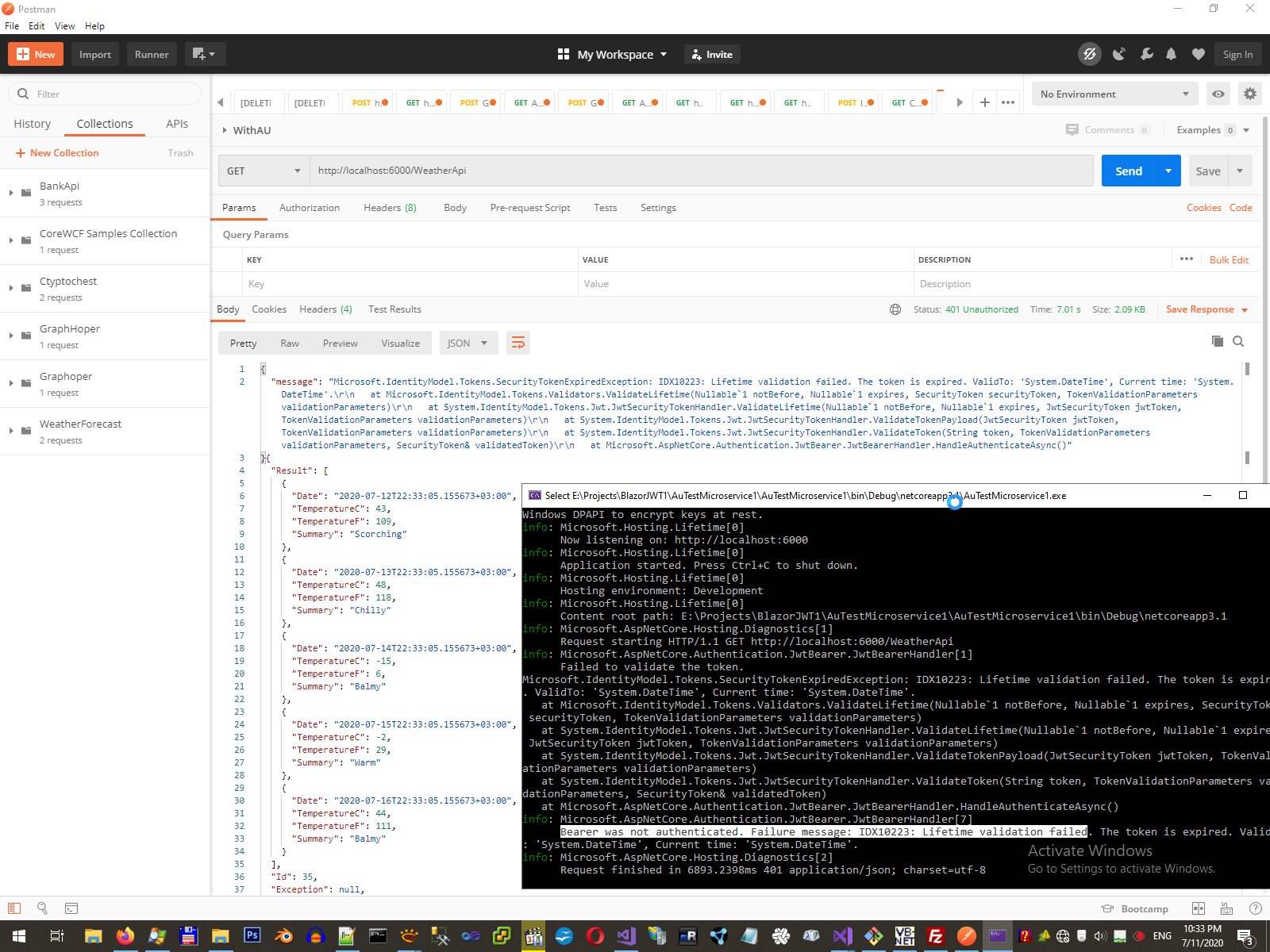
Task: Switch to two pane view icon
Action: click(x=1199, y=908)
